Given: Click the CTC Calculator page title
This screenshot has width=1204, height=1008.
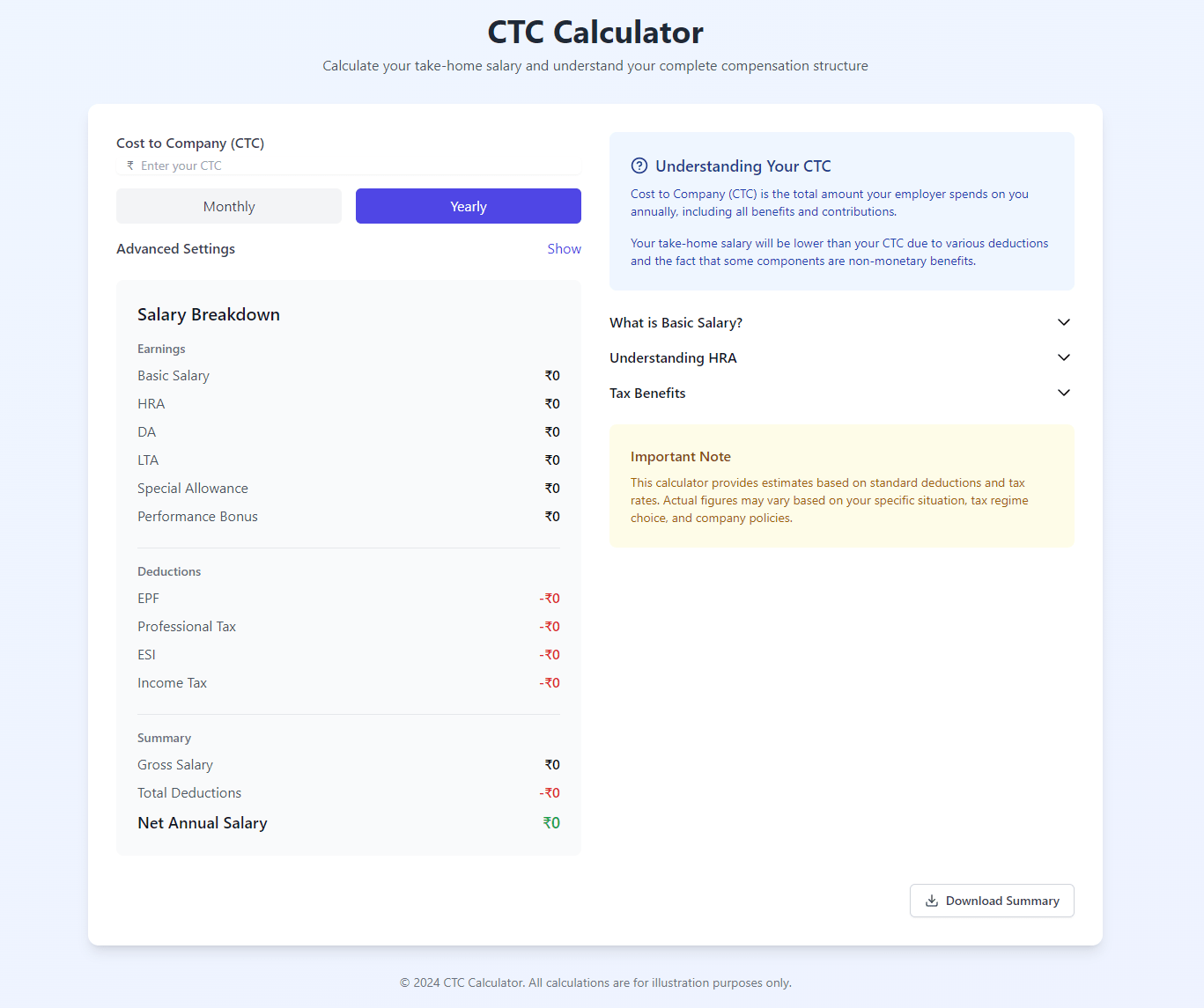Looking at the screenshot, I should point(595,32).
